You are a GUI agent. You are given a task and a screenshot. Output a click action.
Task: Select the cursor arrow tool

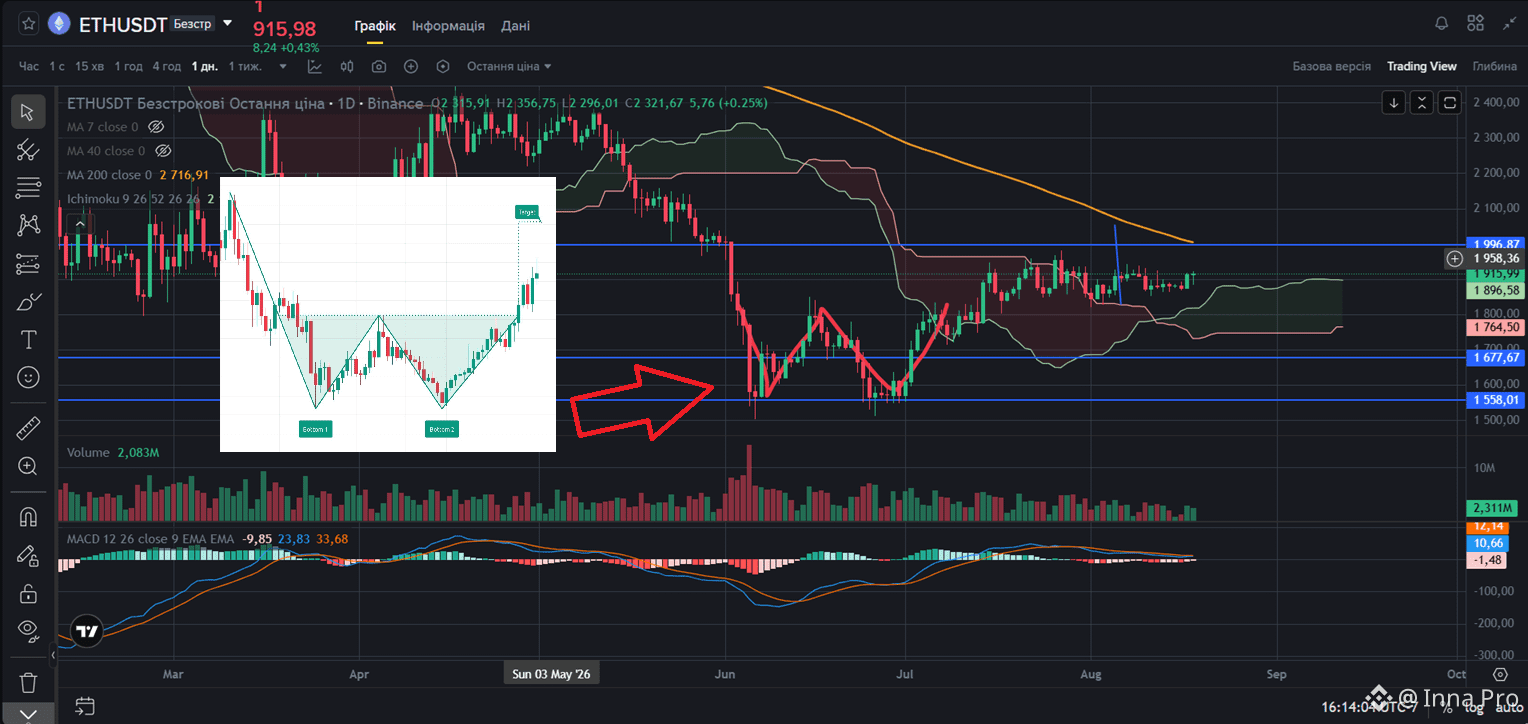point(28,111)
